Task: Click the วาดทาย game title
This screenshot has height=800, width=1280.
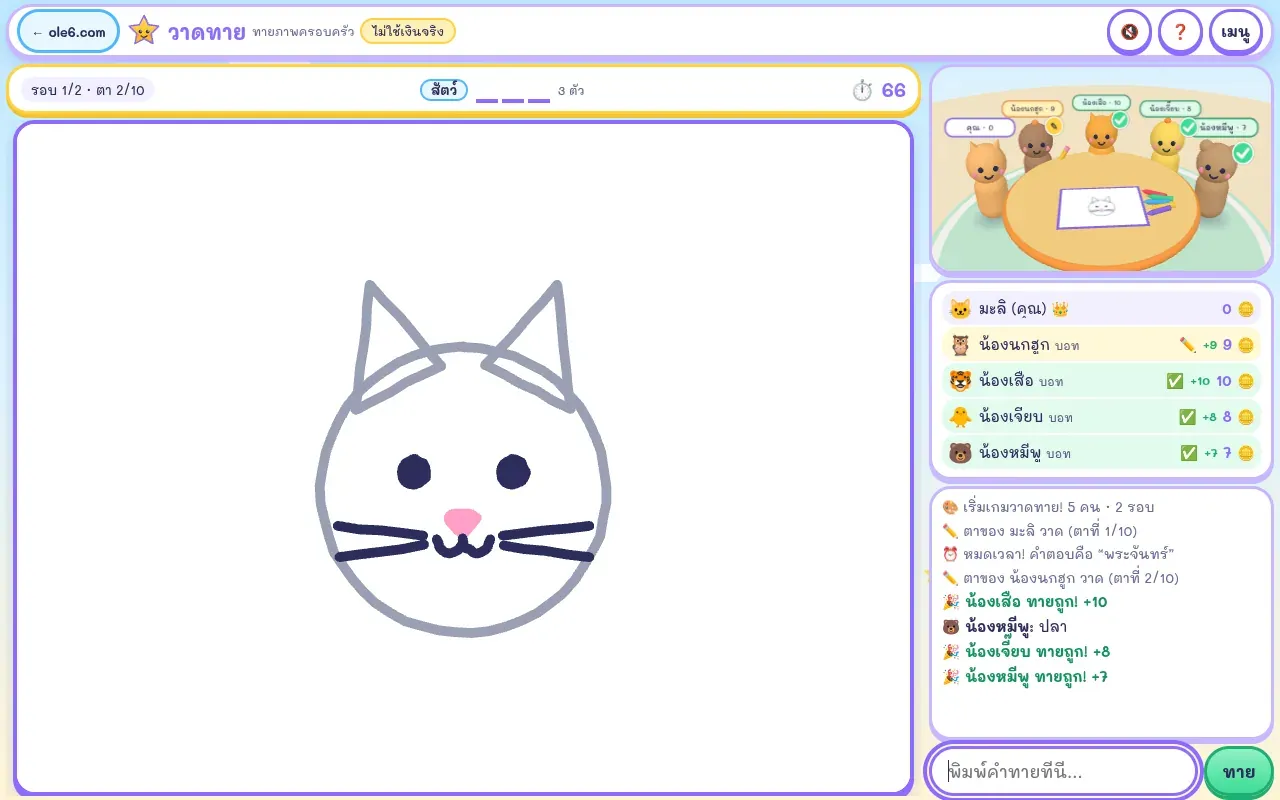Action: click(206, 32)
